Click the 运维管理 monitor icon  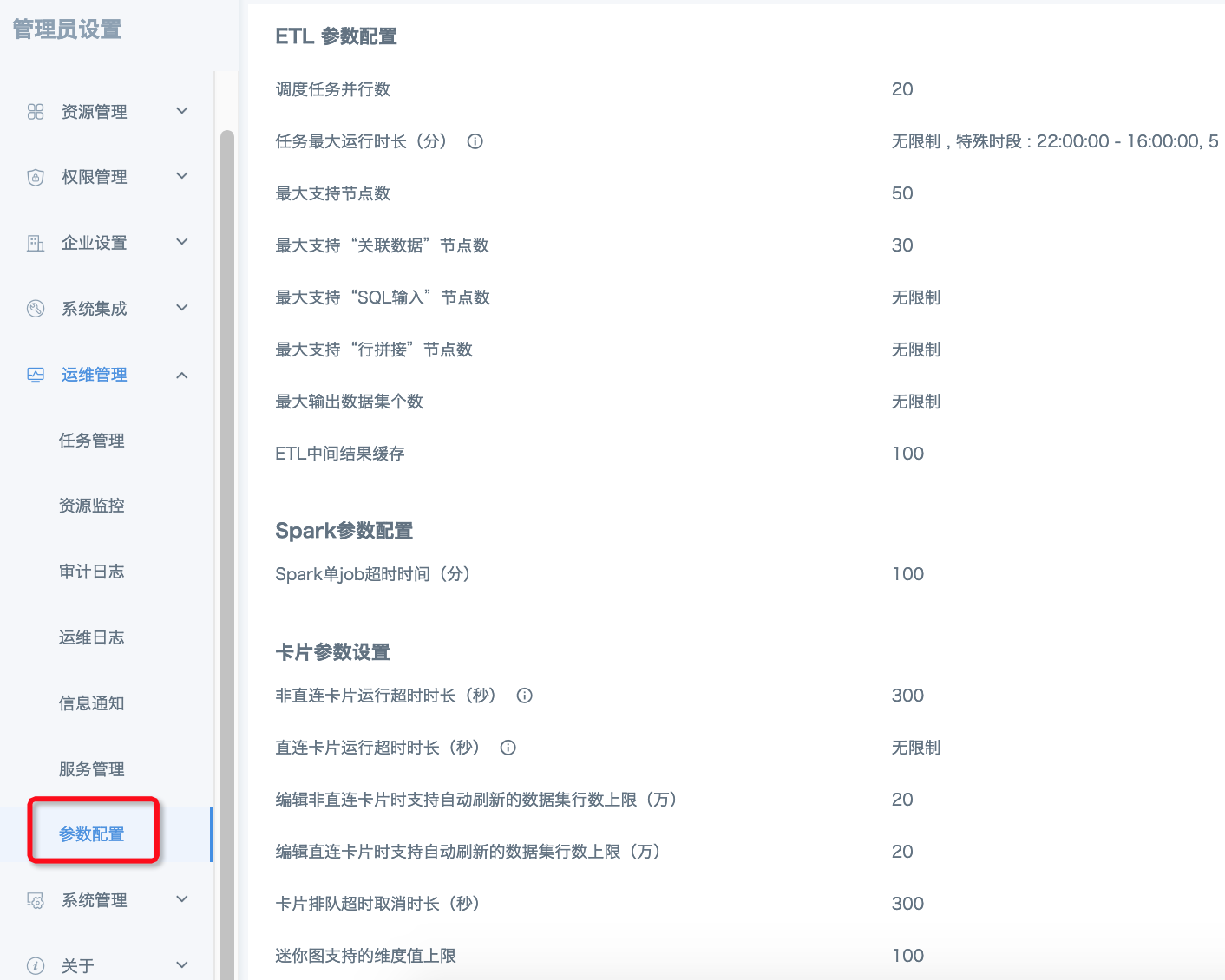pos(36,375)
